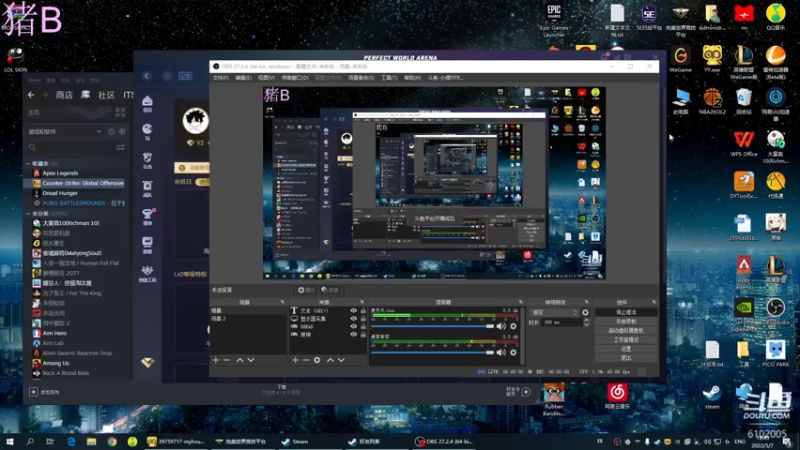Pop out OBS audio mixer dock panel
Screen dimensions: 800x450
click(520, 302)
